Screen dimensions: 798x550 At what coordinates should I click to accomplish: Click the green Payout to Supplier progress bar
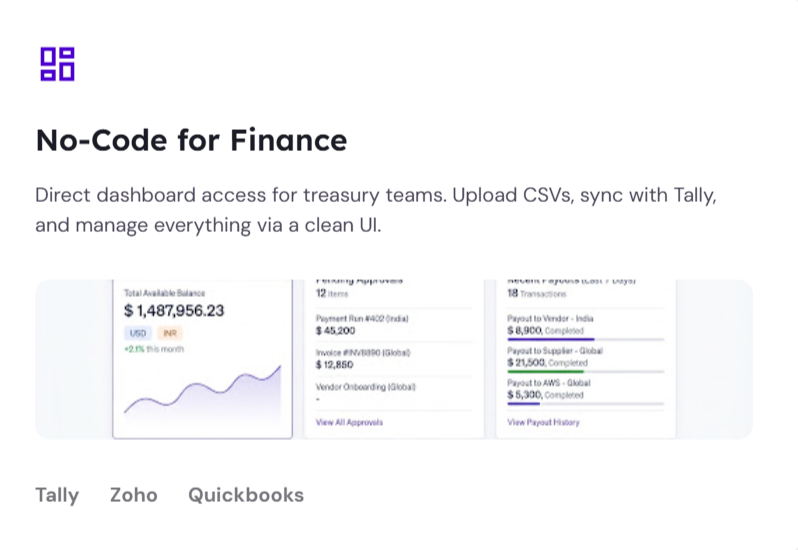coord(585,371)
